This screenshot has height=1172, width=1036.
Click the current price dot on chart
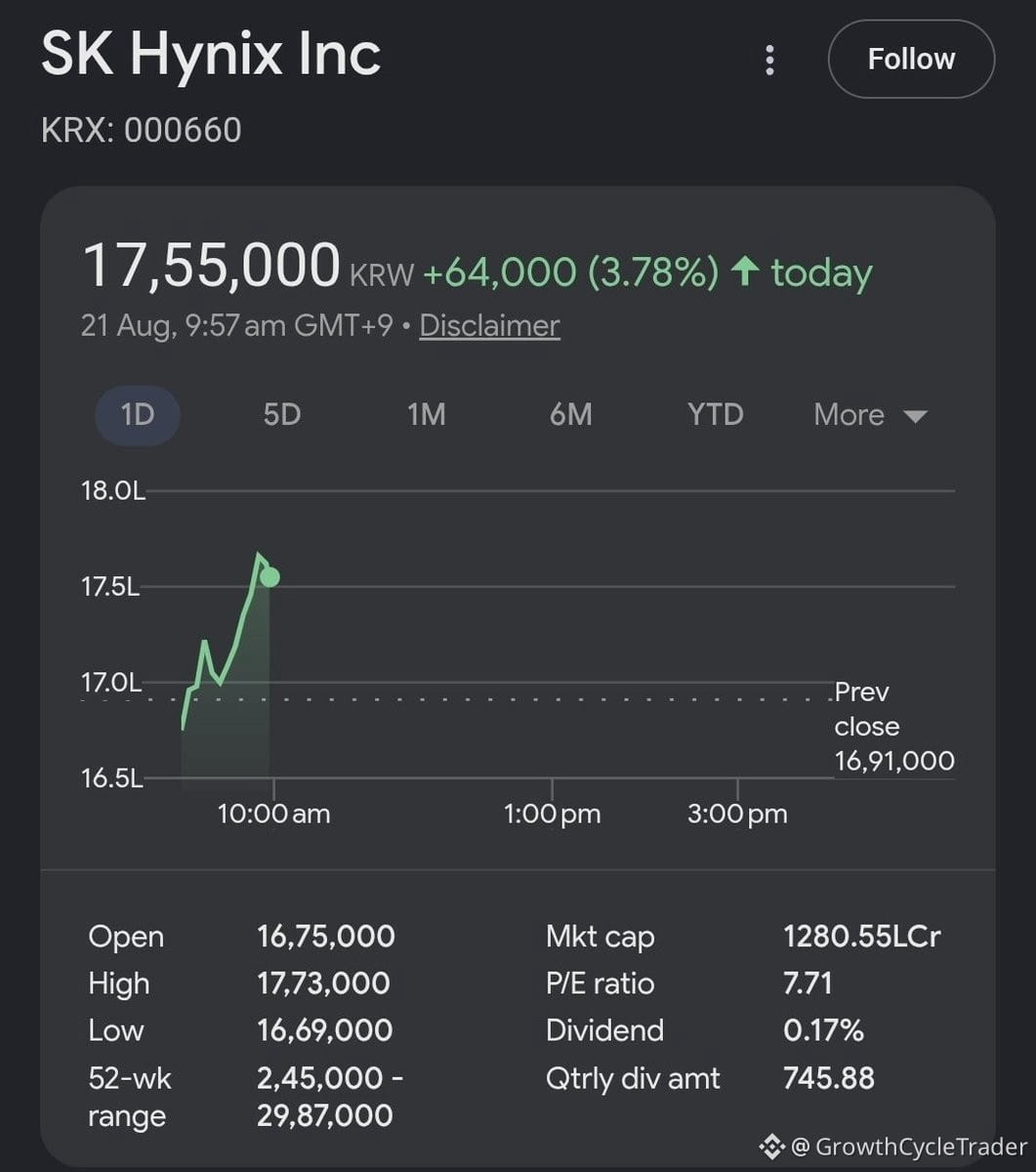[269, 576]
